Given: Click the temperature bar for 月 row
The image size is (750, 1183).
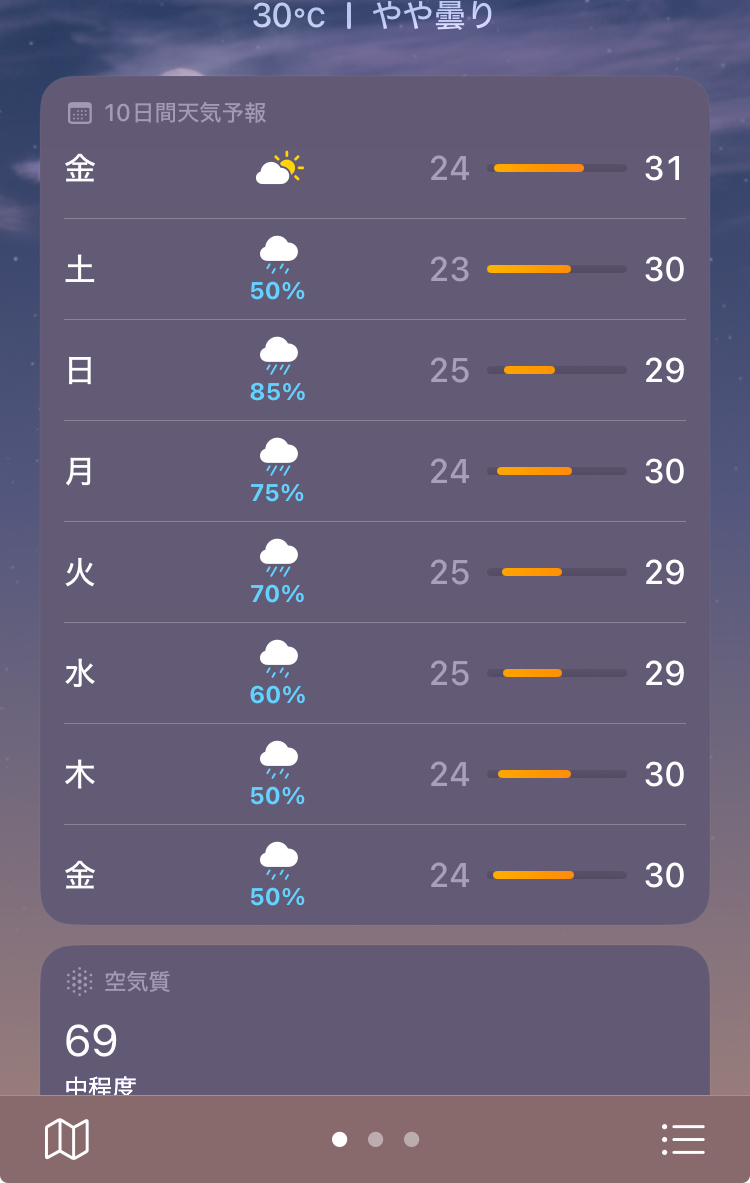Looking at the screenshot, I should 557,472.
